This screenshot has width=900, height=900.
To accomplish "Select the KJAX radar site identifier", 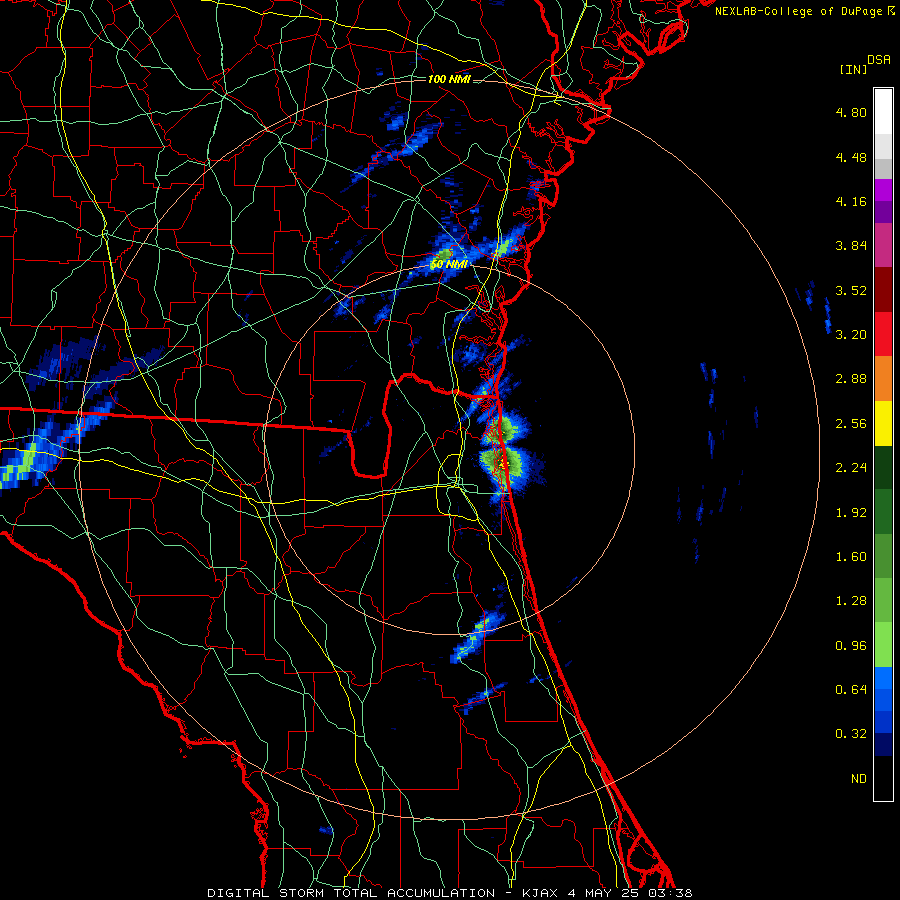I will click(x=541, y=893).
